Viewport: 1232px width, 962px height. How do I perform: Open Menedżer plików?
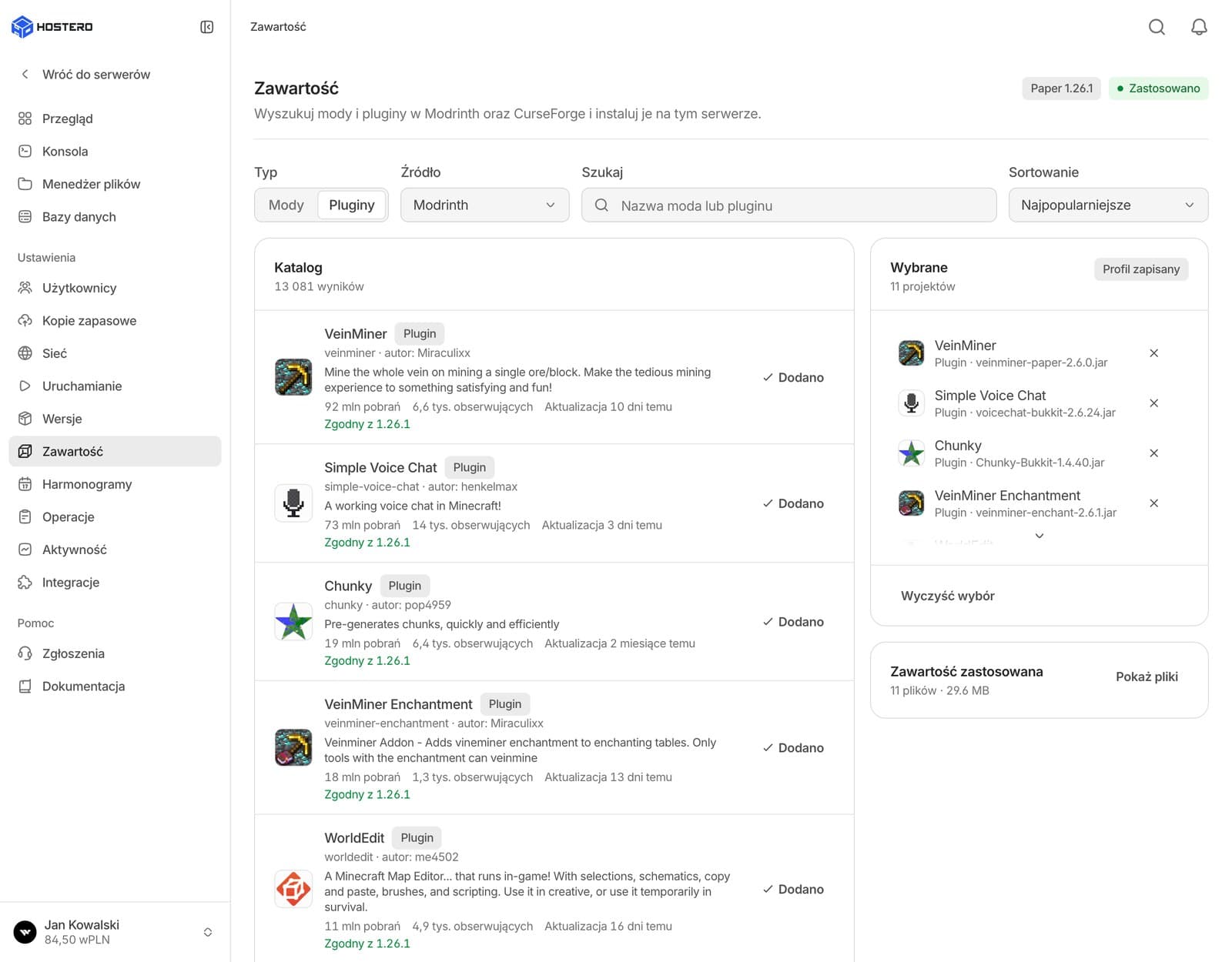coord(115,184)
